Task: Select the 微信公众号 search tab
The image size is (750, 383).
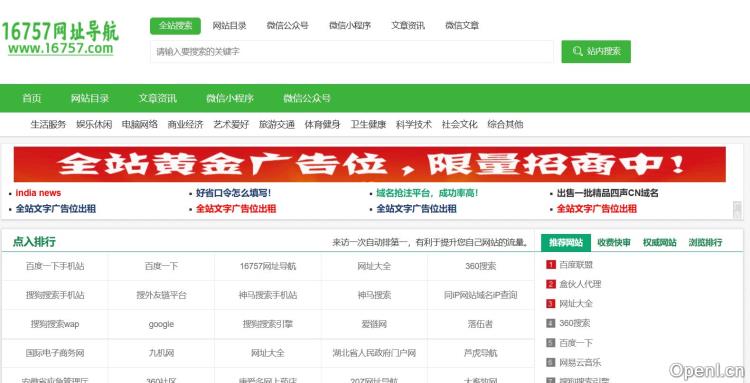Action: click(x=287, y=26)
